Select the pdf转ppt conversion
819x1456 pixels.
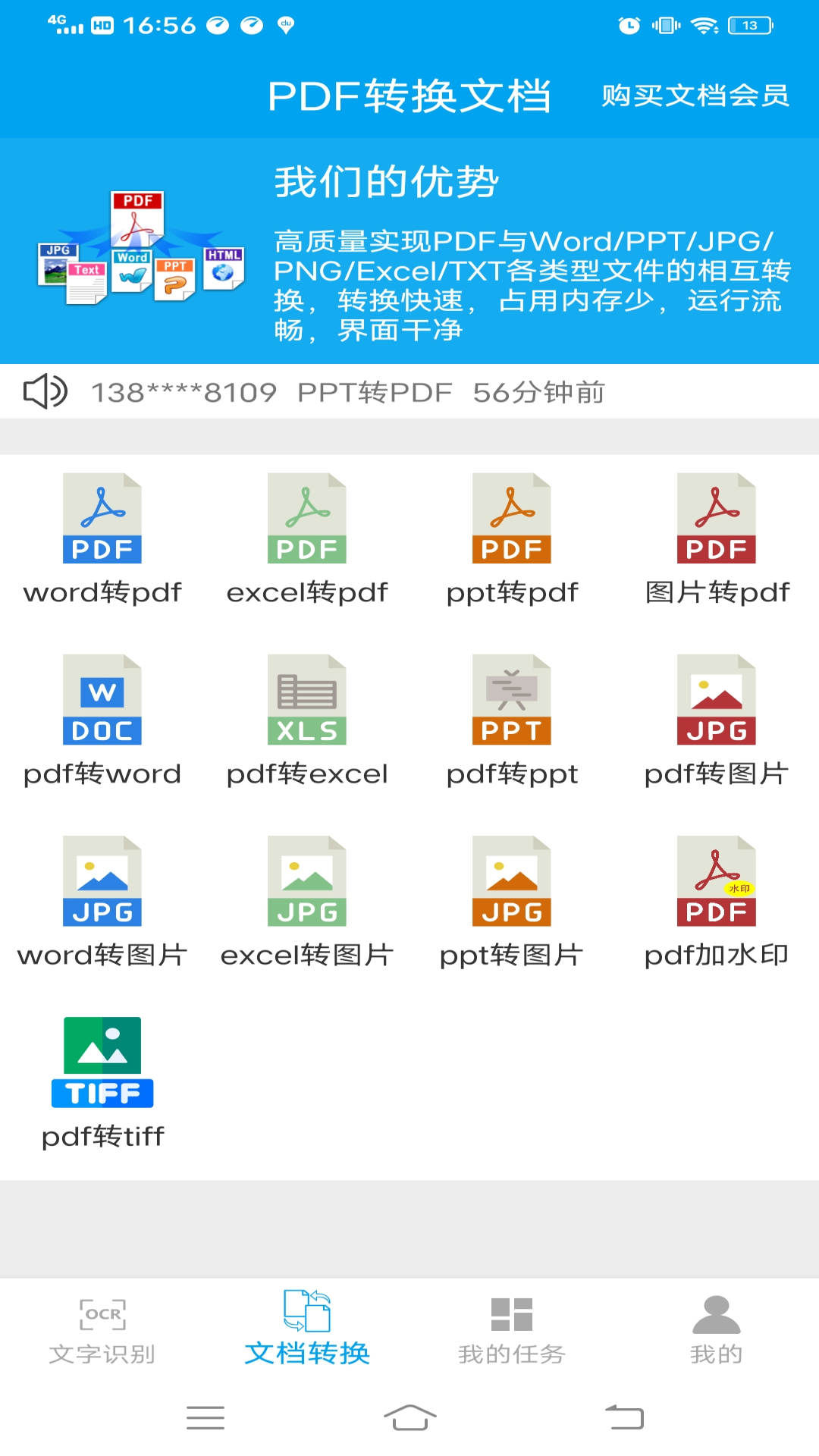[x=512, y=700]
